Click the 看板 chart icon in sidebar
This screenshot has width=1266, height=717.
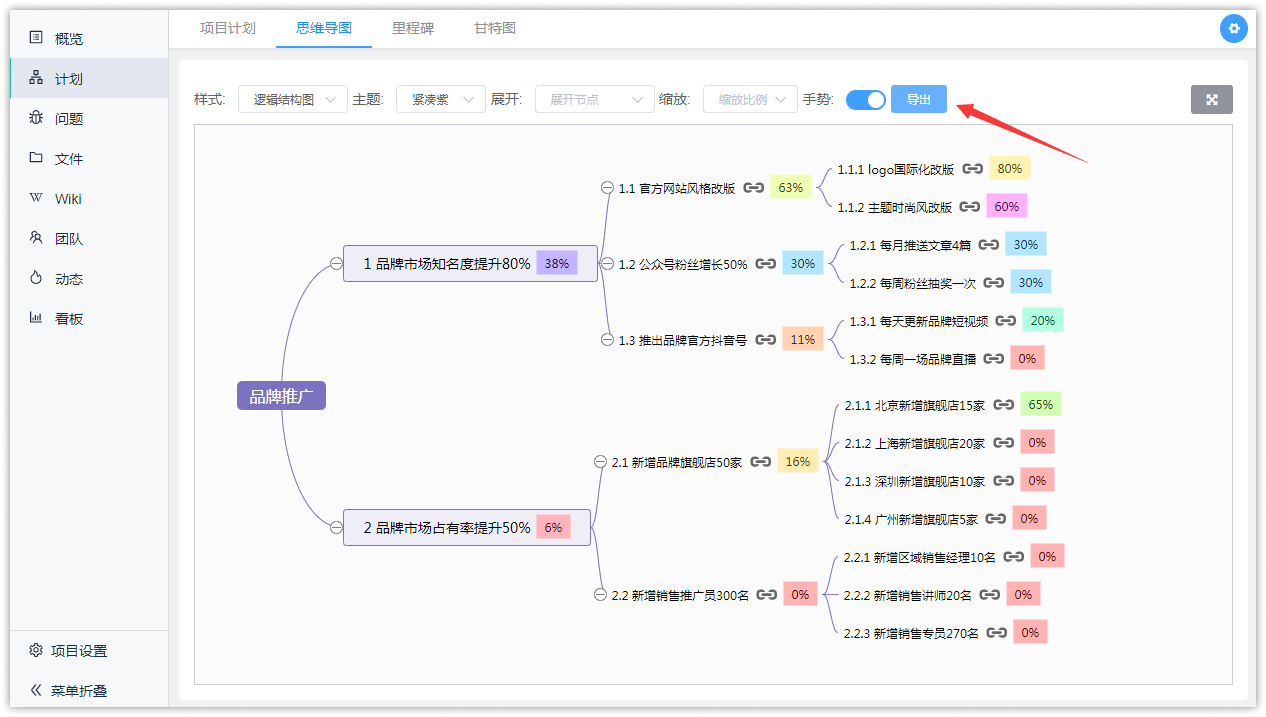36,318
